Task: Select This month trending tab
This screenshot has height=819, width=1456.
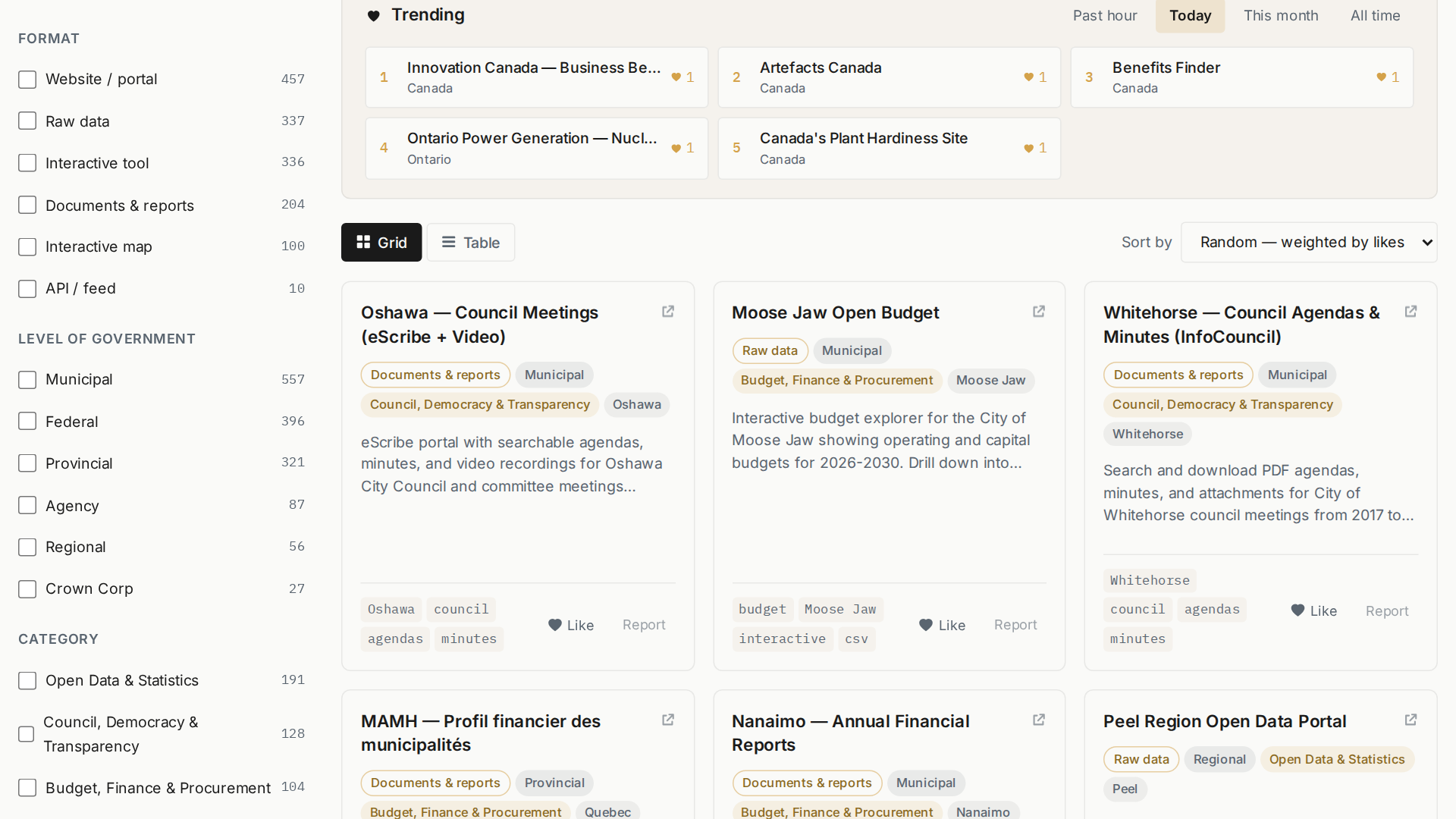Action: (x=1281, y=16)
